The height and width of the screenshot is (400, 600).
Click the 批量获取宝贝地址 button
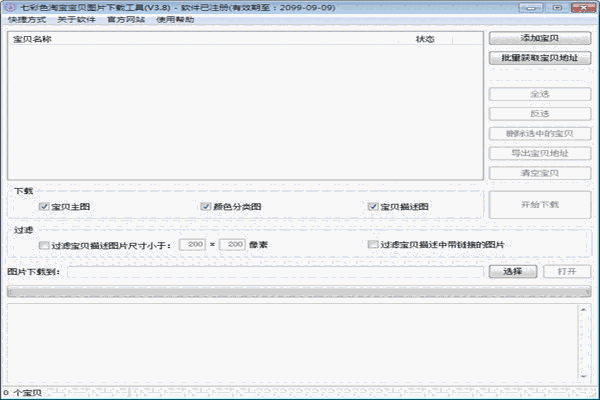click(x=540, y=58)
